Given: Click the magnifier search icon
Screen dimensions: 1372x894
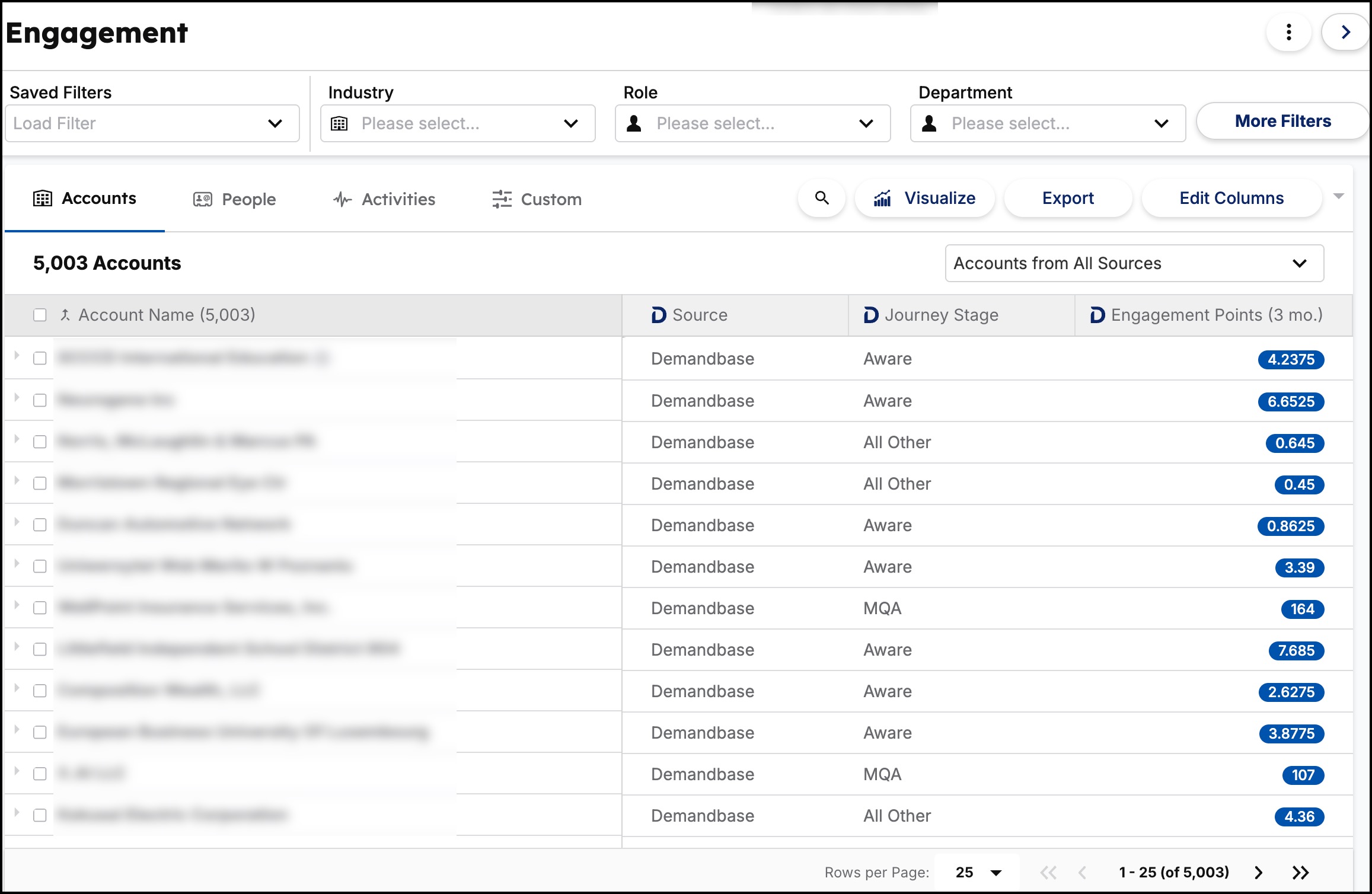Looking at the screenshot, I should click(x=822, y=198).
